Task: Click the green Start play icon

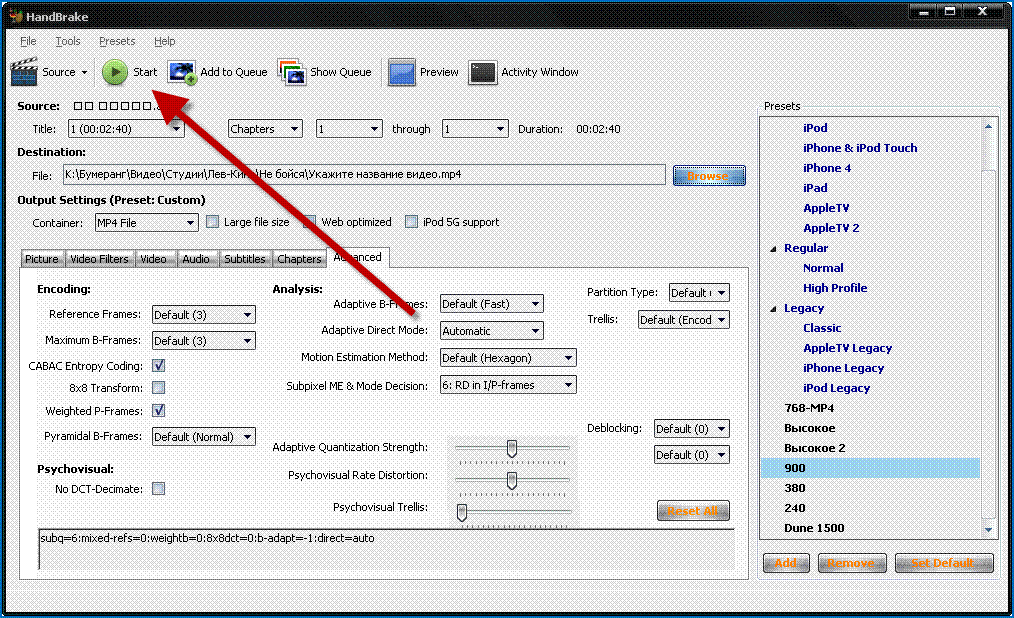Action: (114, 72)
